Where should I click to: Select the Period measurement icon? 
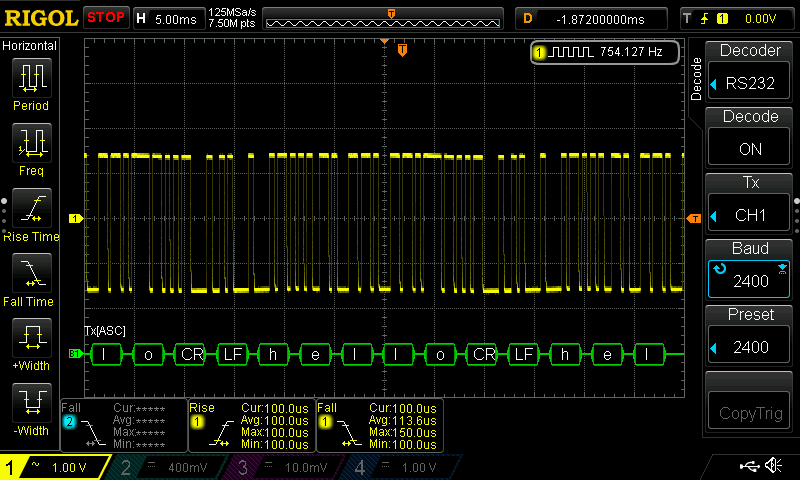[x=32, y=78]
